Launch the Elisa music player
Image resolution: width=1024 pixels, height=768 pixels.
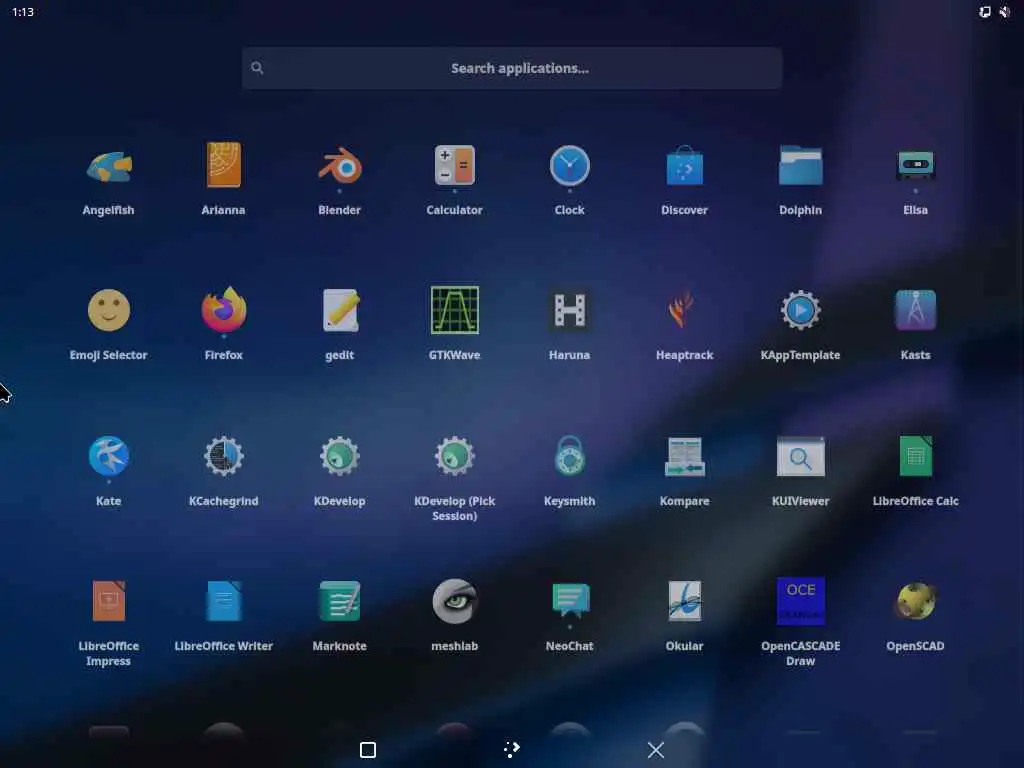tap(916, 165)
